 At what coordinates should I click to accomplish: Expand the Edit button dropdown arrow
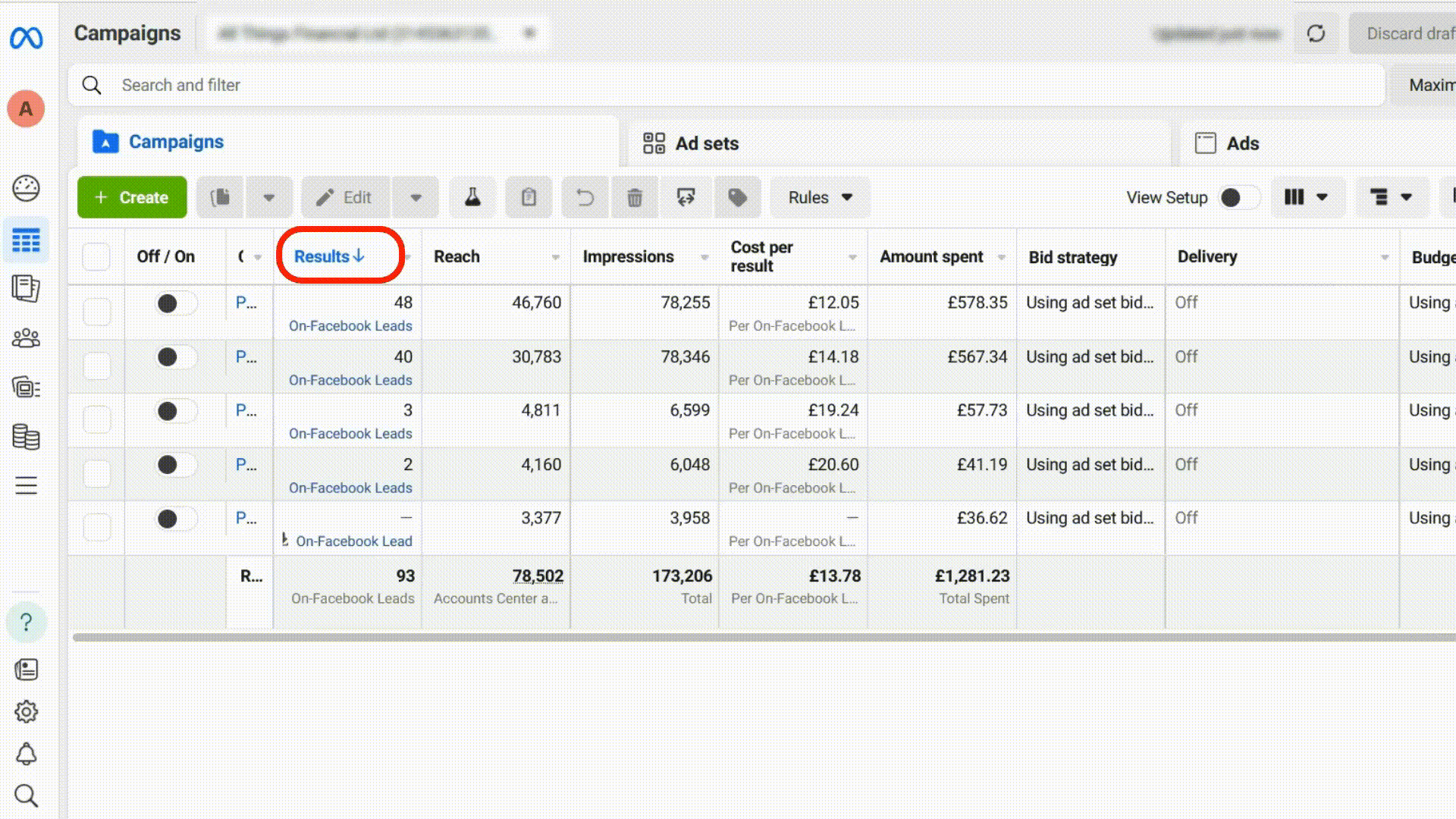pos(416,198)
